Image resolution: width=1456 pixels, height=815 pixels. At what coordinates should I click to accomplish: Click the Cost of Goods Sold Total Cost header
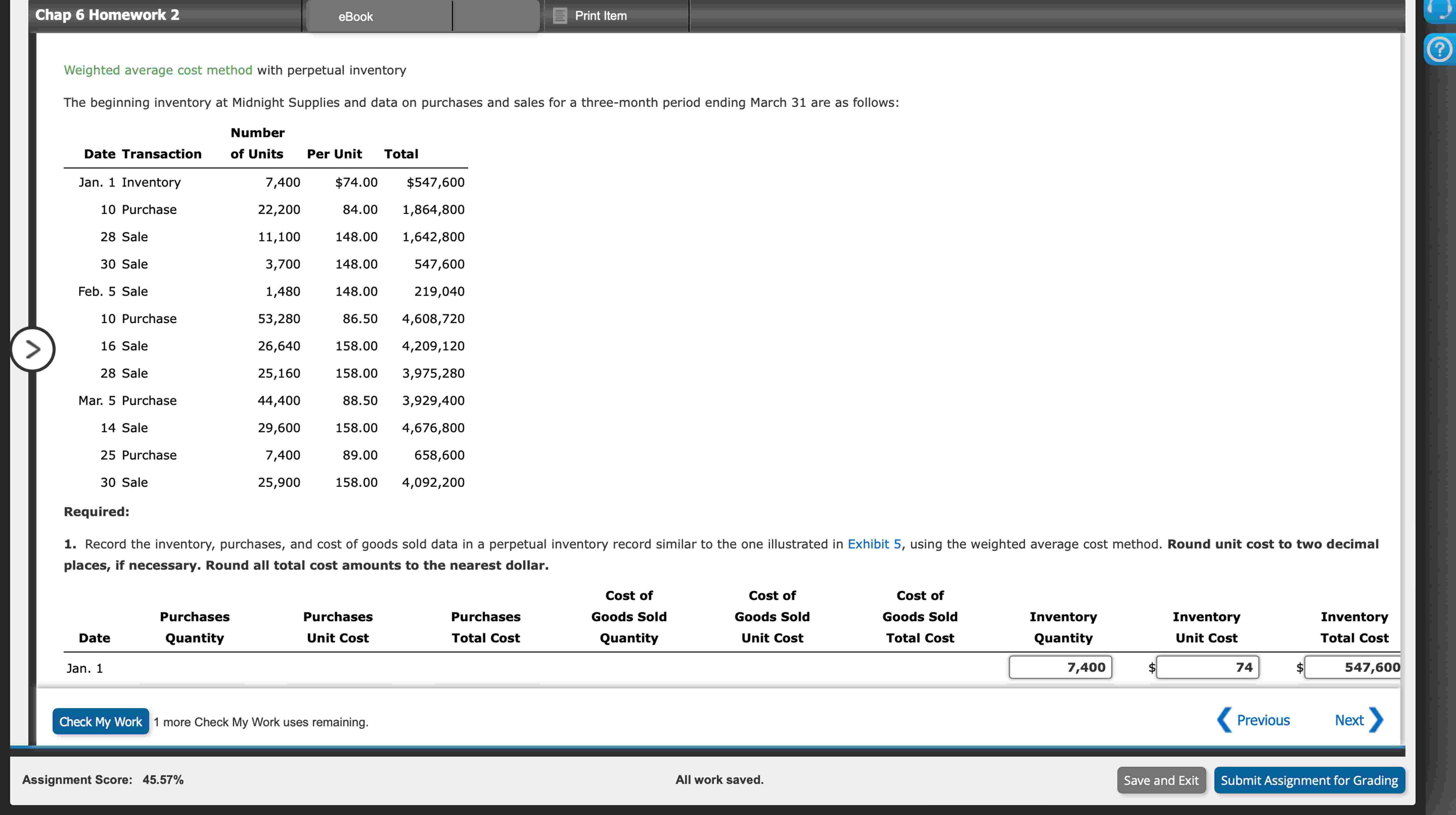920,616
